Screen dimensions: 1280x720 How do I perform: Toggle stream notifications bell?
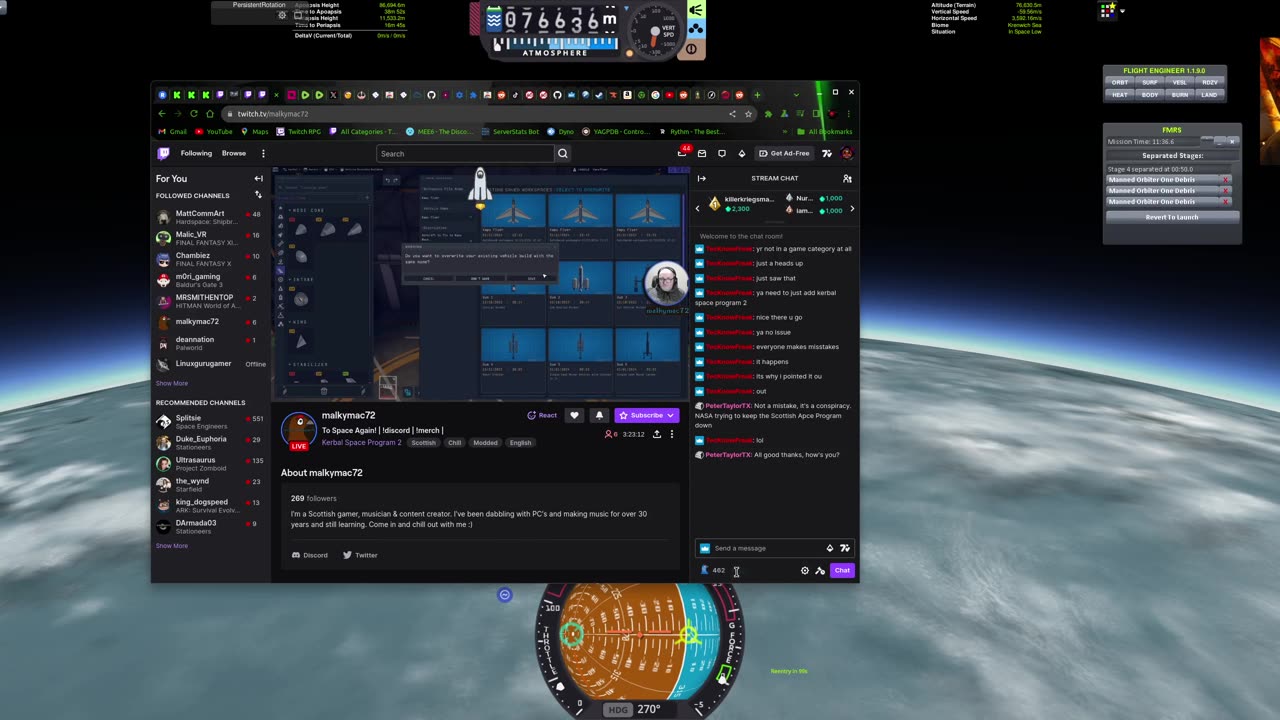point(599,415)
